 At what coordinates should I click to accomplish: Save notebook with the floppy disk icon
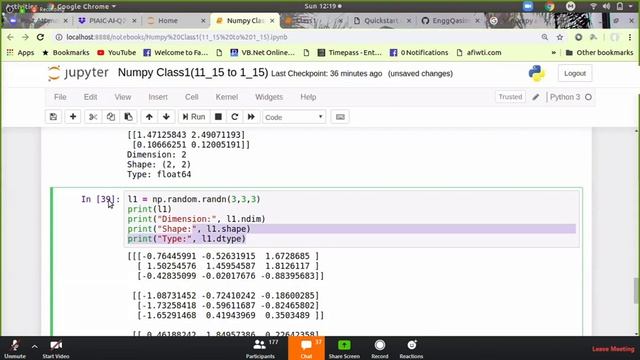(53, 117)
